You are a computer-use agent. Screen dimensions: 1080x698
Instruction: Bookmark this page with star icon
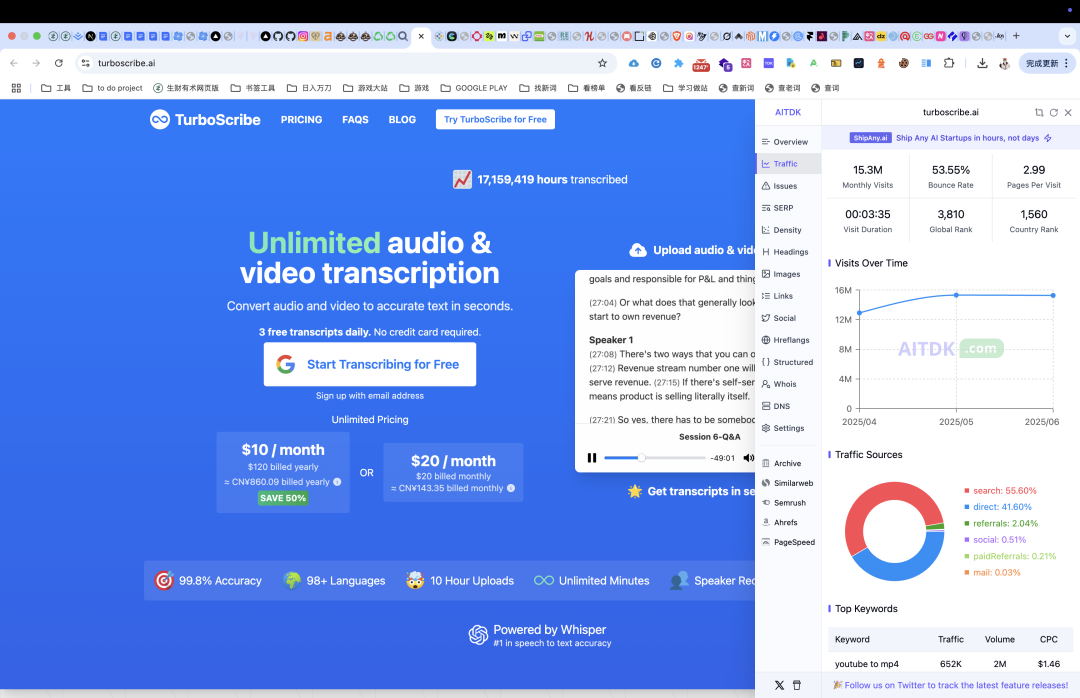(603, 63)
